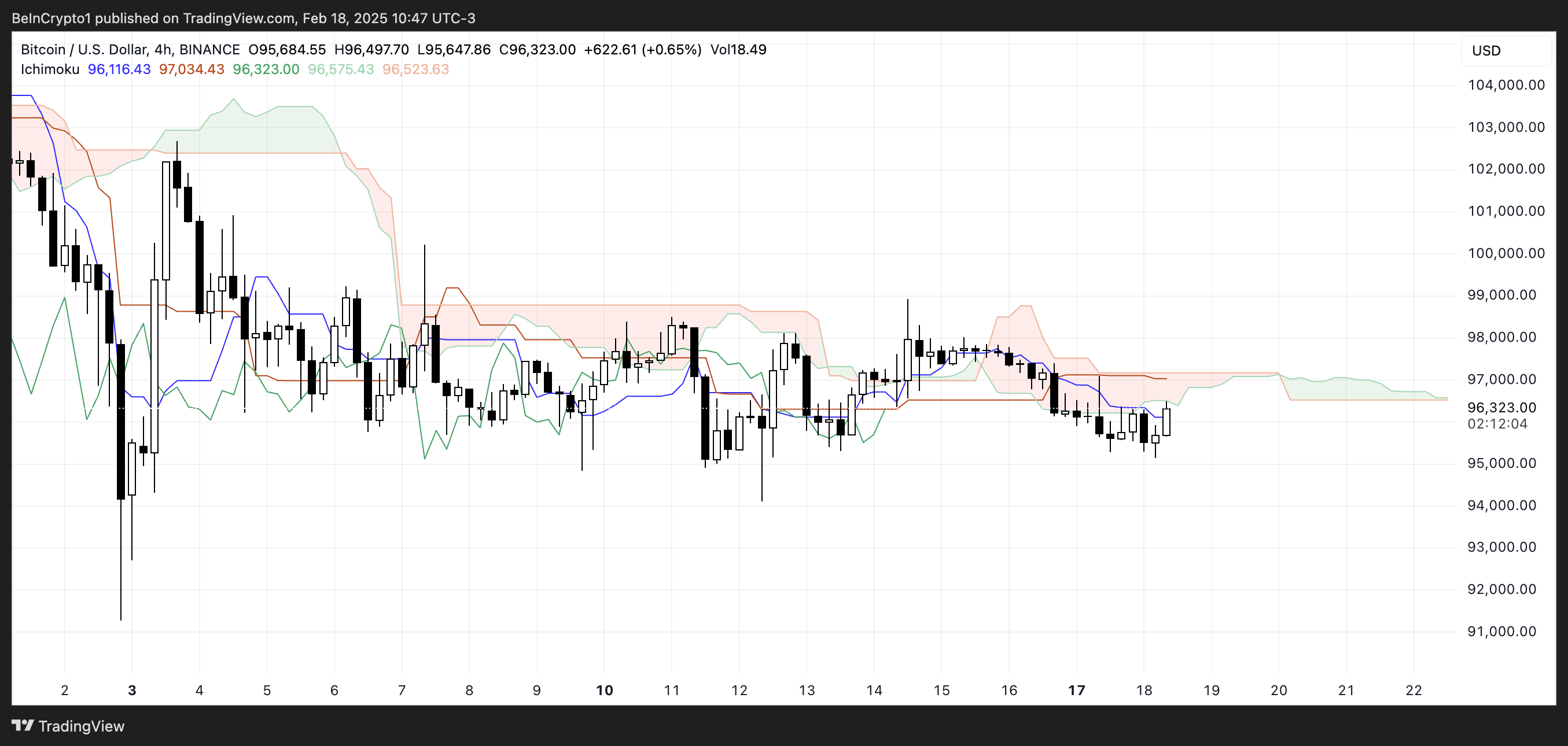Click the Vol 18.49 volume readout
Image resolution: width=1568 pixels, height=746 pixels.
tap(738, 49)
